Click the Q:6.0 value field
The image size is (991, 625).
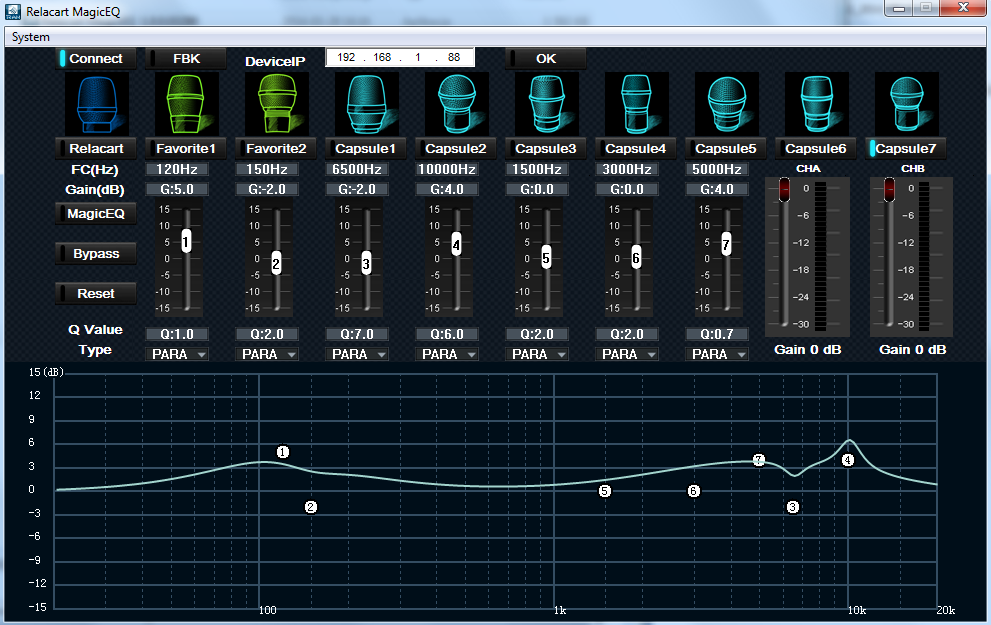point(447,334)
